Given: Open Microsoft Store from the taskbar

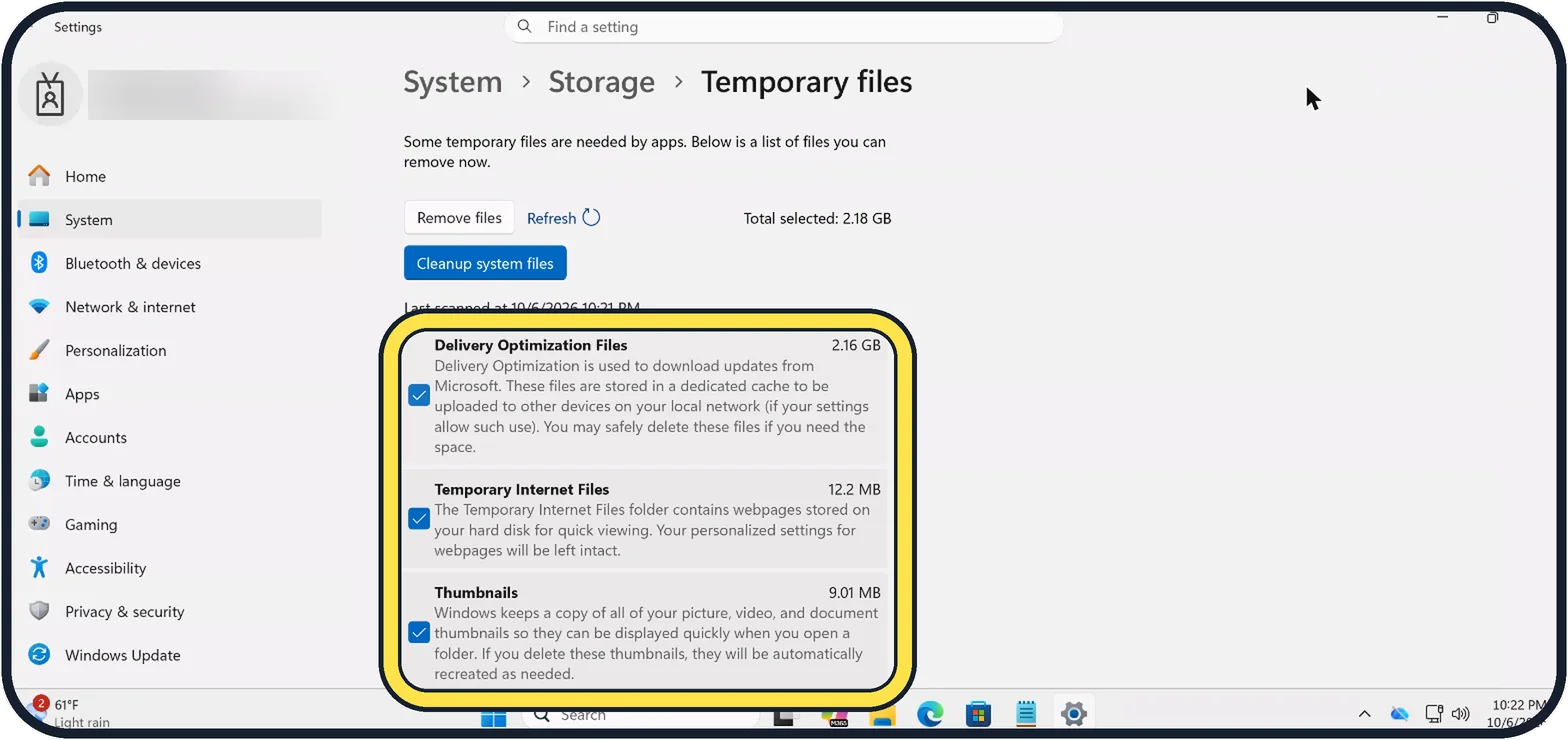Looking at the screenshot, I should (x=978, y=714).
